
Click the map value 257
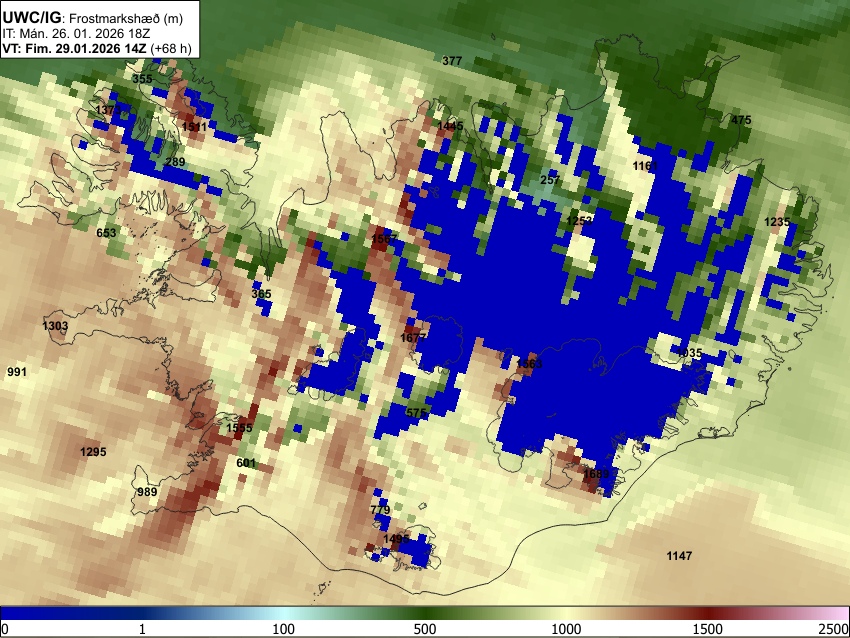click(550, 179)
